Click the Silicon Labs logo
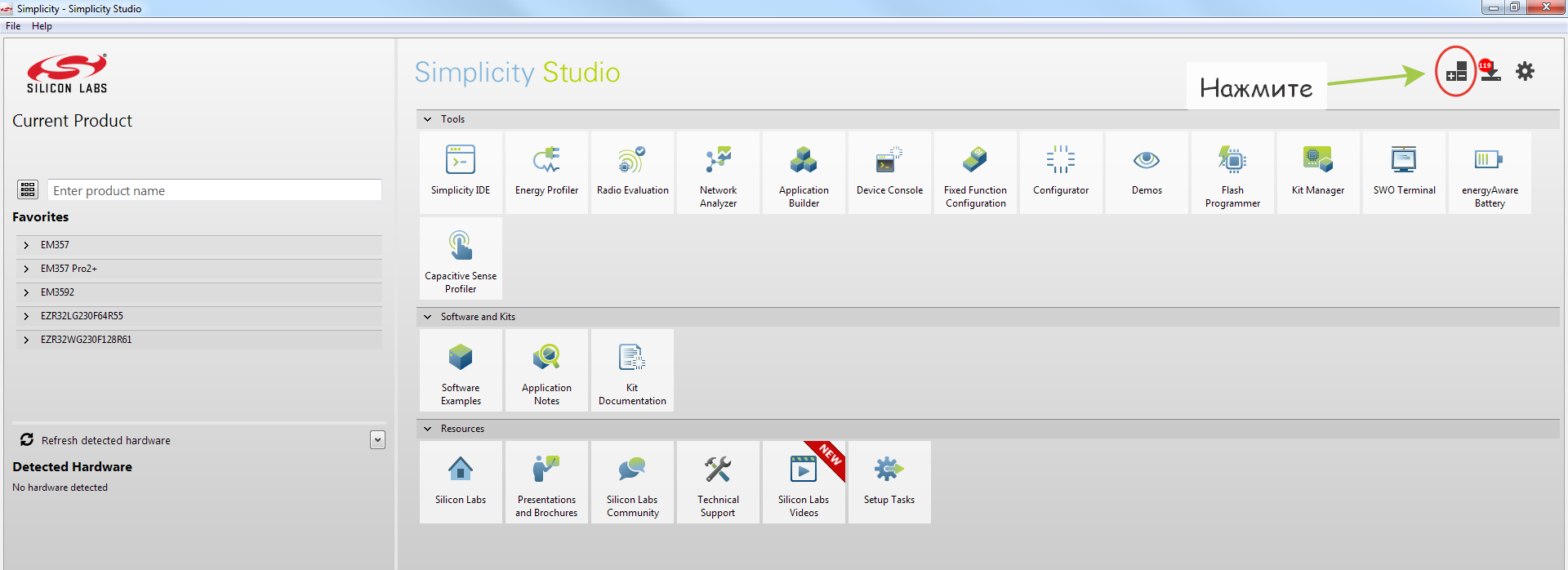This screenshot has height=570, width=1568. click(67, 73)
